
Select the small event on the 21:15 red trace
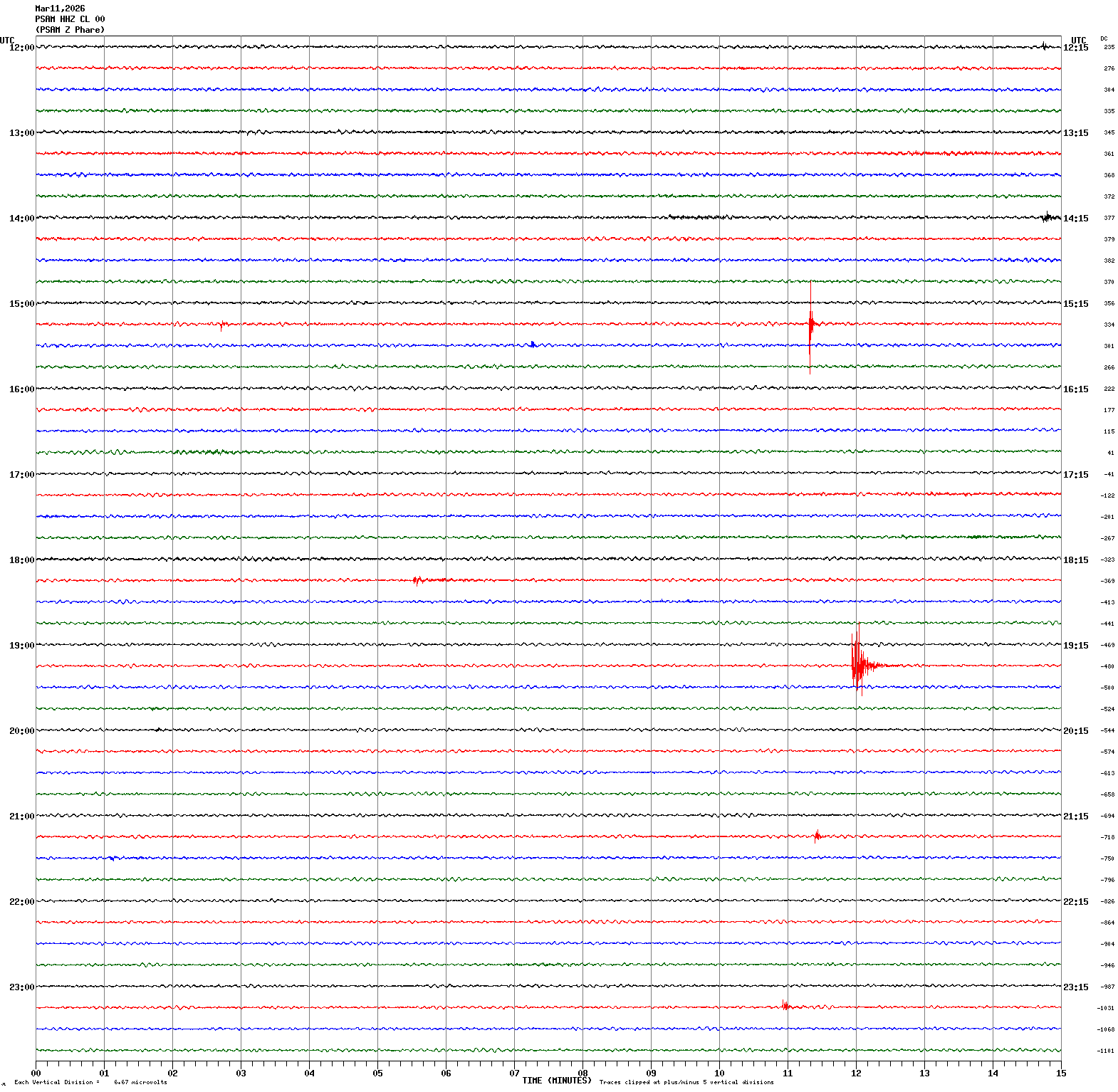817,836
